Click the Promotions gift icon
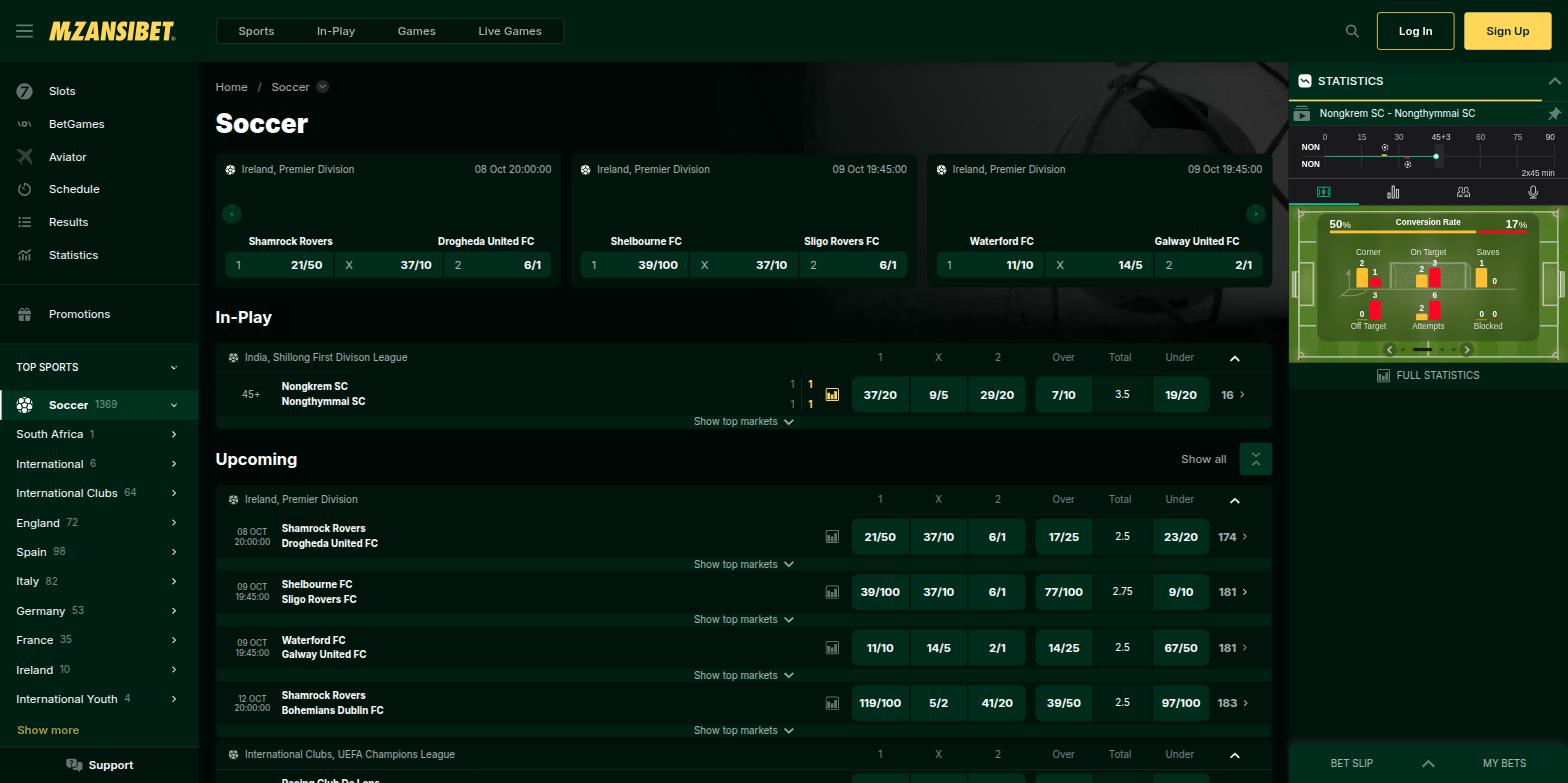Image resolution: width=1568 pixels, height=783 pixels. click(x=25, y=314)
